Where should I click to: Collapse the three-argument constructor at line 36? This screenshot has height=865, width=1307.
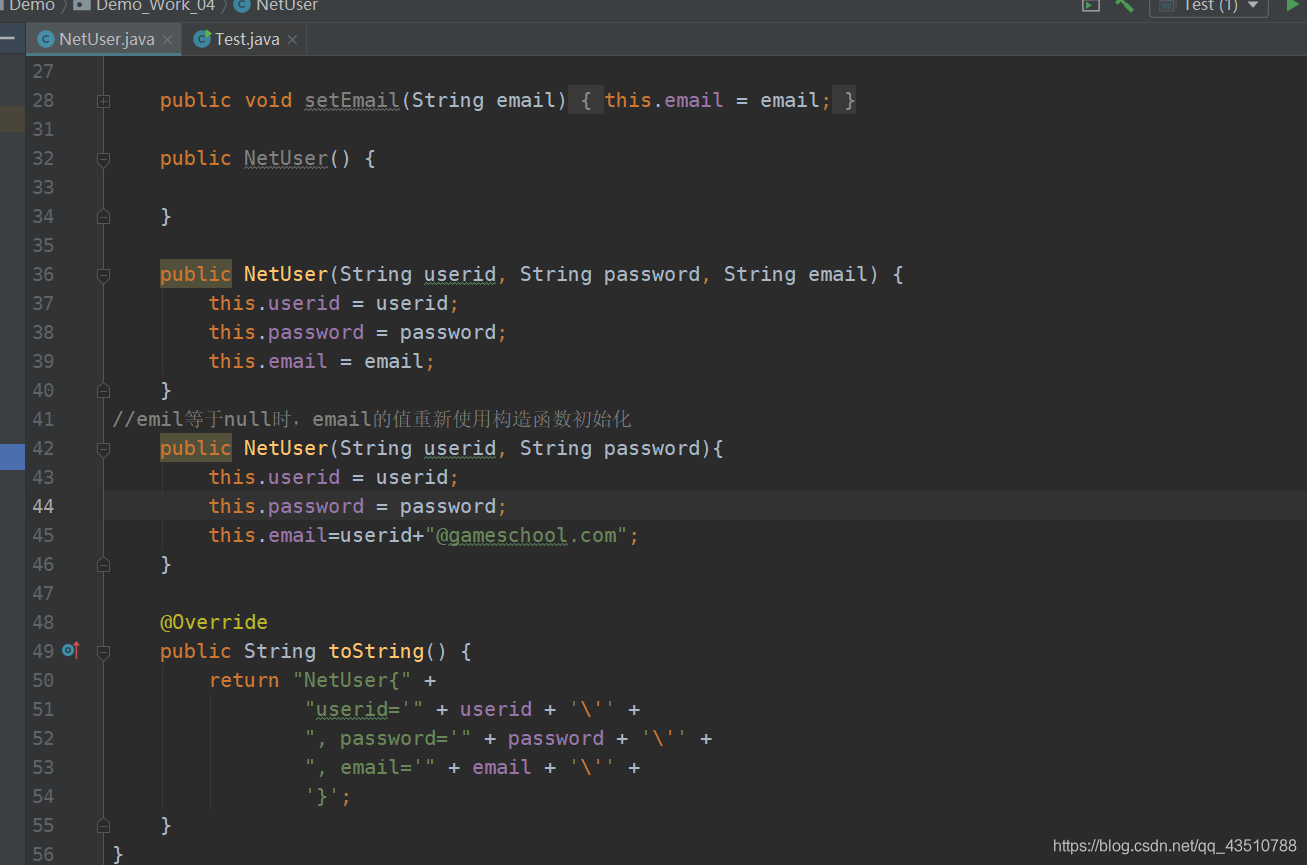(x=103, y=275)
